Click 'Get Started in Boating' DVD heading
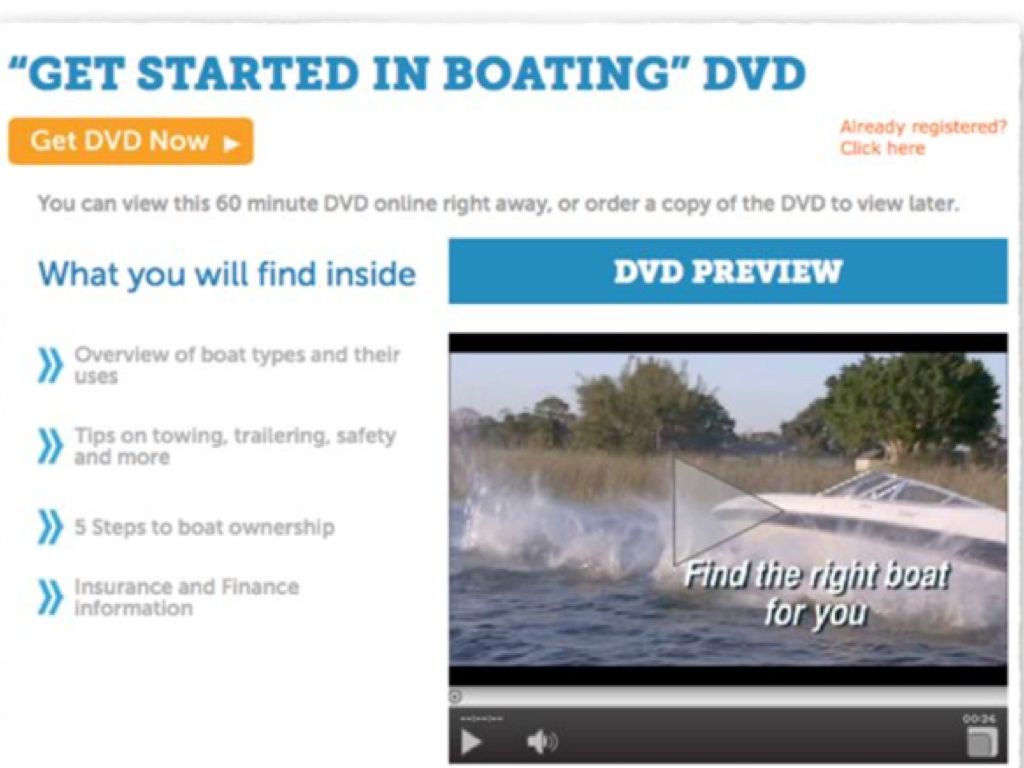 [408, 72]
